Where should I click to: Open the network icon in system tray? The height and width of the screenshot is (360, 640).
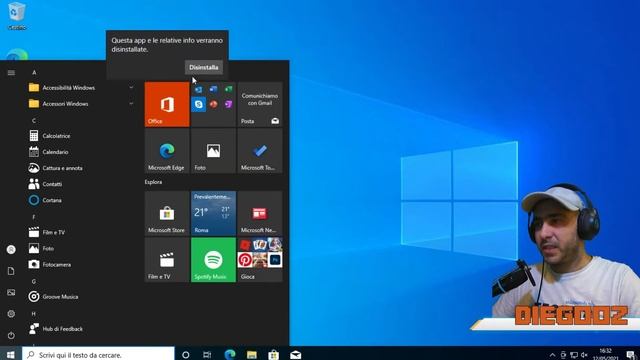click(574, 355)
